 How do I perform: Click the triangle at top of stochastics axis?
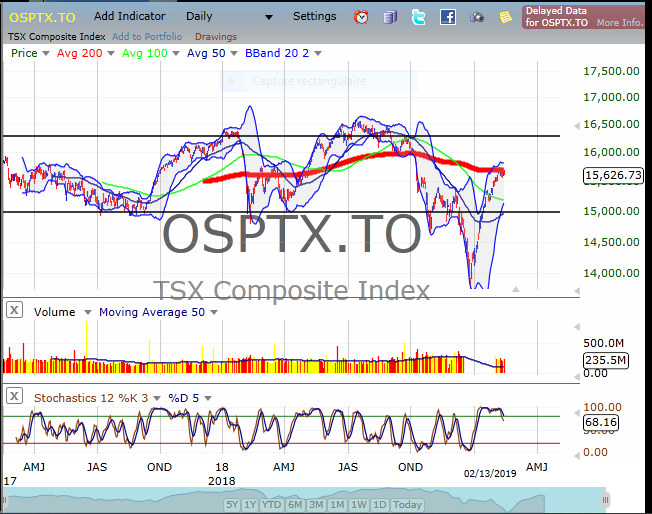[x=577, y=413]
